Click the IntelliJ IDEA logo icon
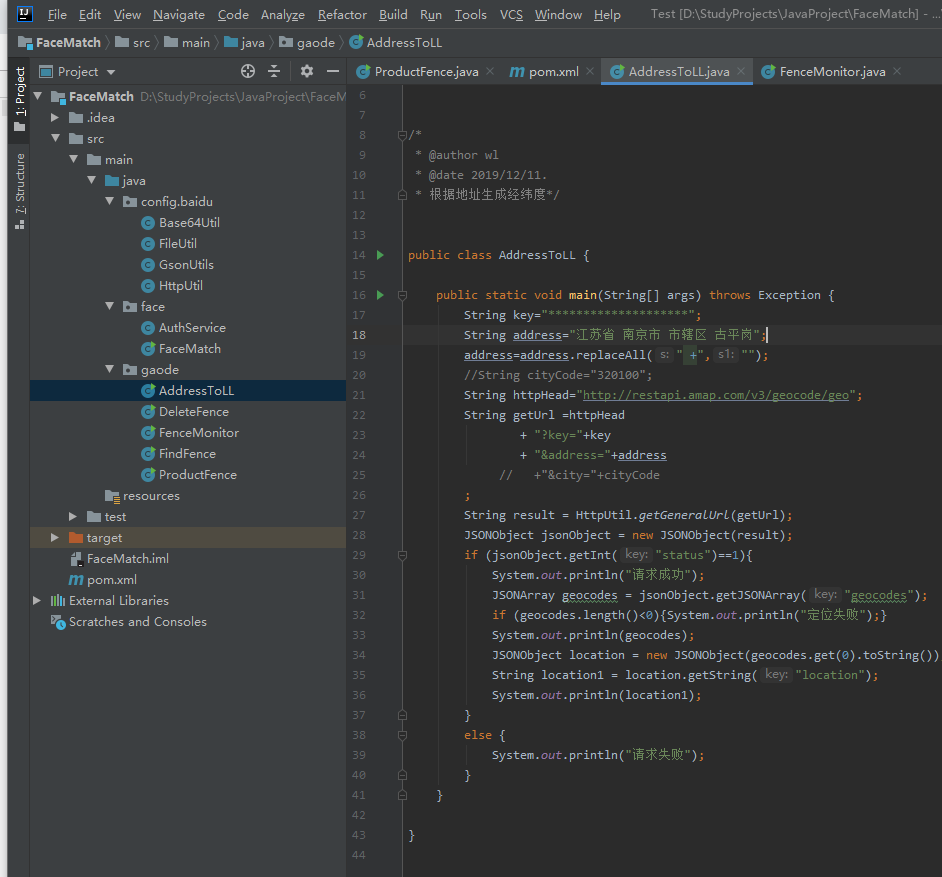The image size is (942, 877). coord(25,14)
